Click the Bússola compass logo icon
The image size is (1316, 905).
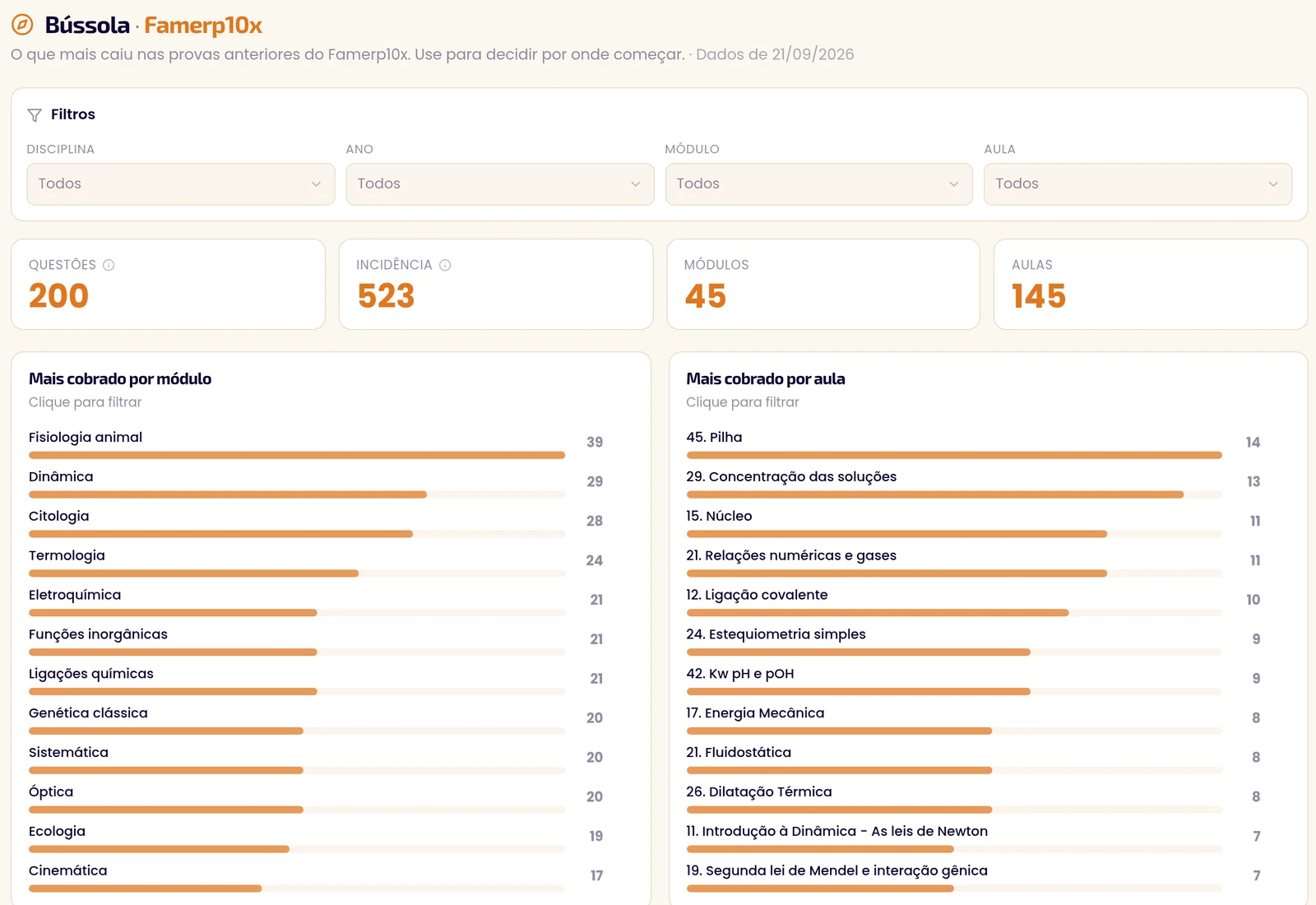click(x=22, y=25)
